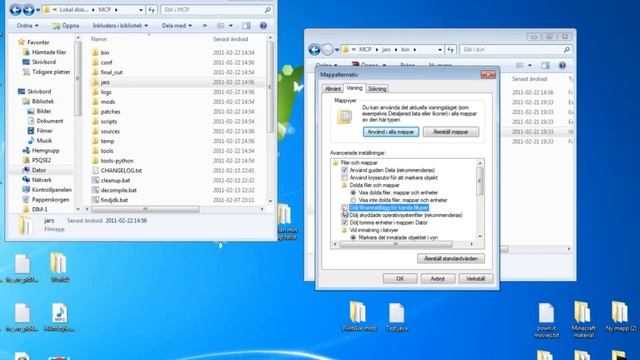The height and width of the screenshot is (360, 640).
Task: Toggle the preview pane in MCP window
Action: pyautogui.click(x=246, y=26)
